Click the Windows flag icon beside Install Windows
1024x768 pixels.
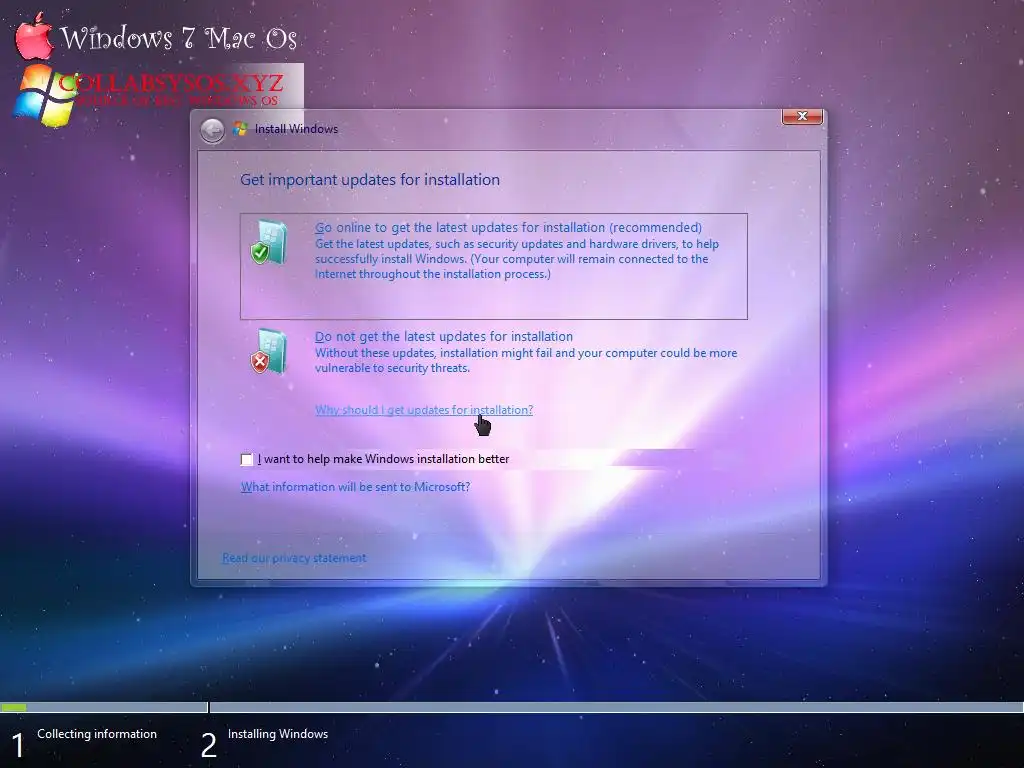[x=241, y=129]
